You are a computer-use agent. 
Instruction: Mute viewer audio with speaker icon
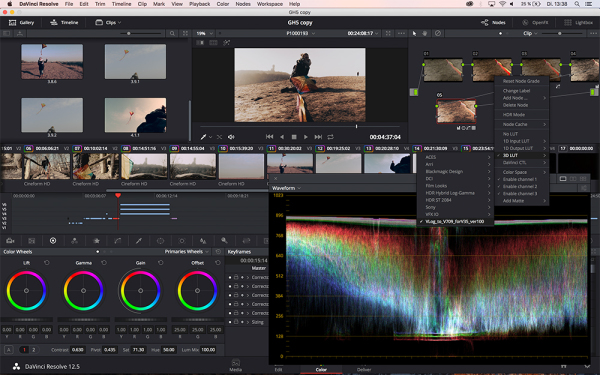tap(231, 137)
